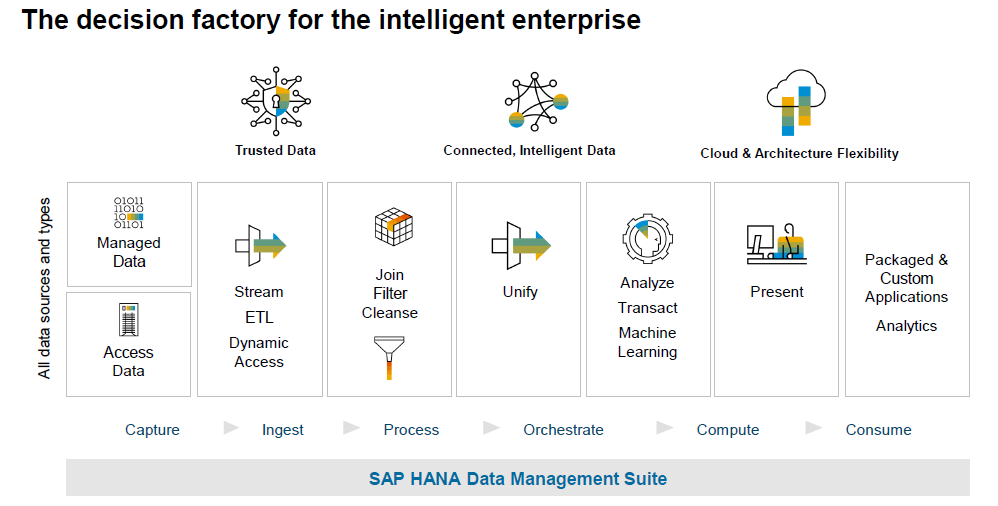Select the Unify arrow icon
This screenshot has width=998, height=506.
520,245
